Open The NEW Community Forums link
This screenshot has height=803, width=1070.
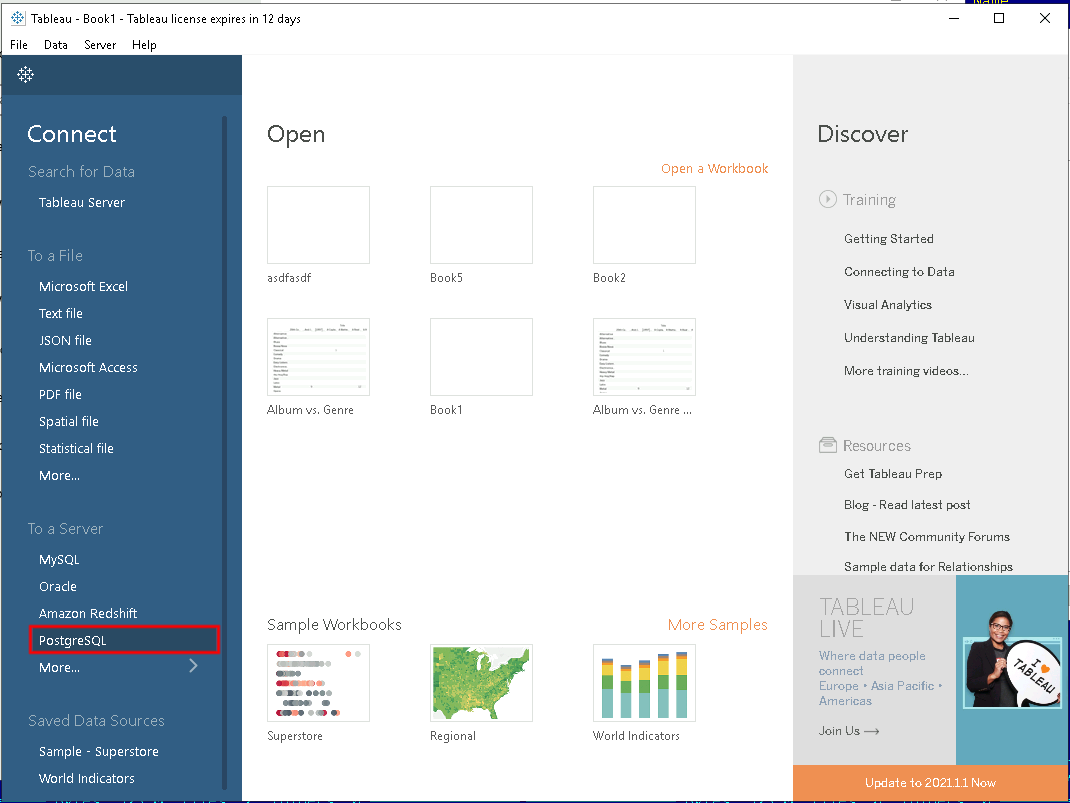(x=927, y=536)
